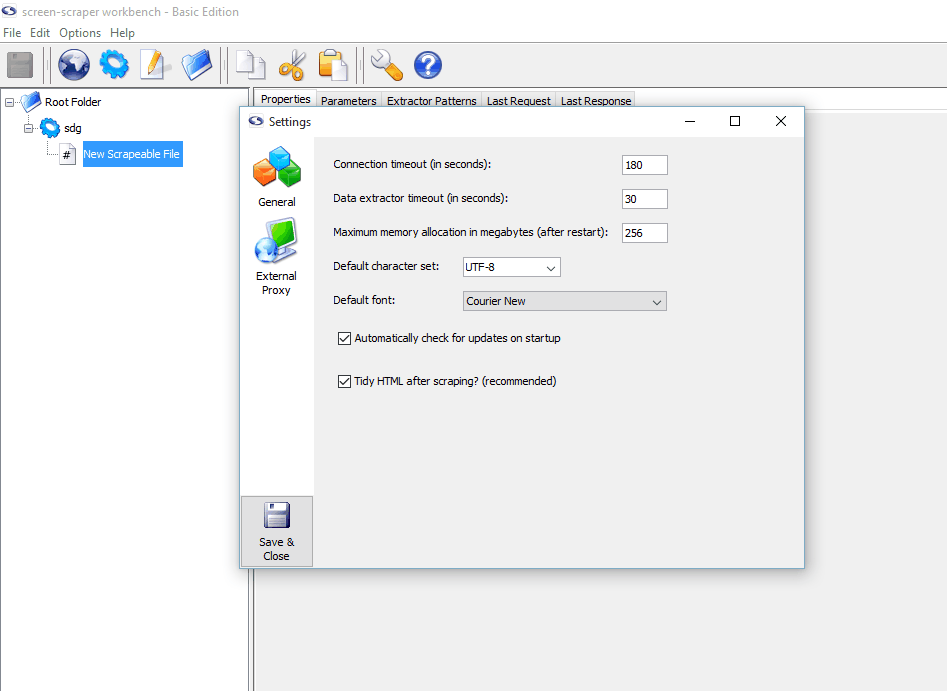Switch to the Properties tab

pos(285,99)
